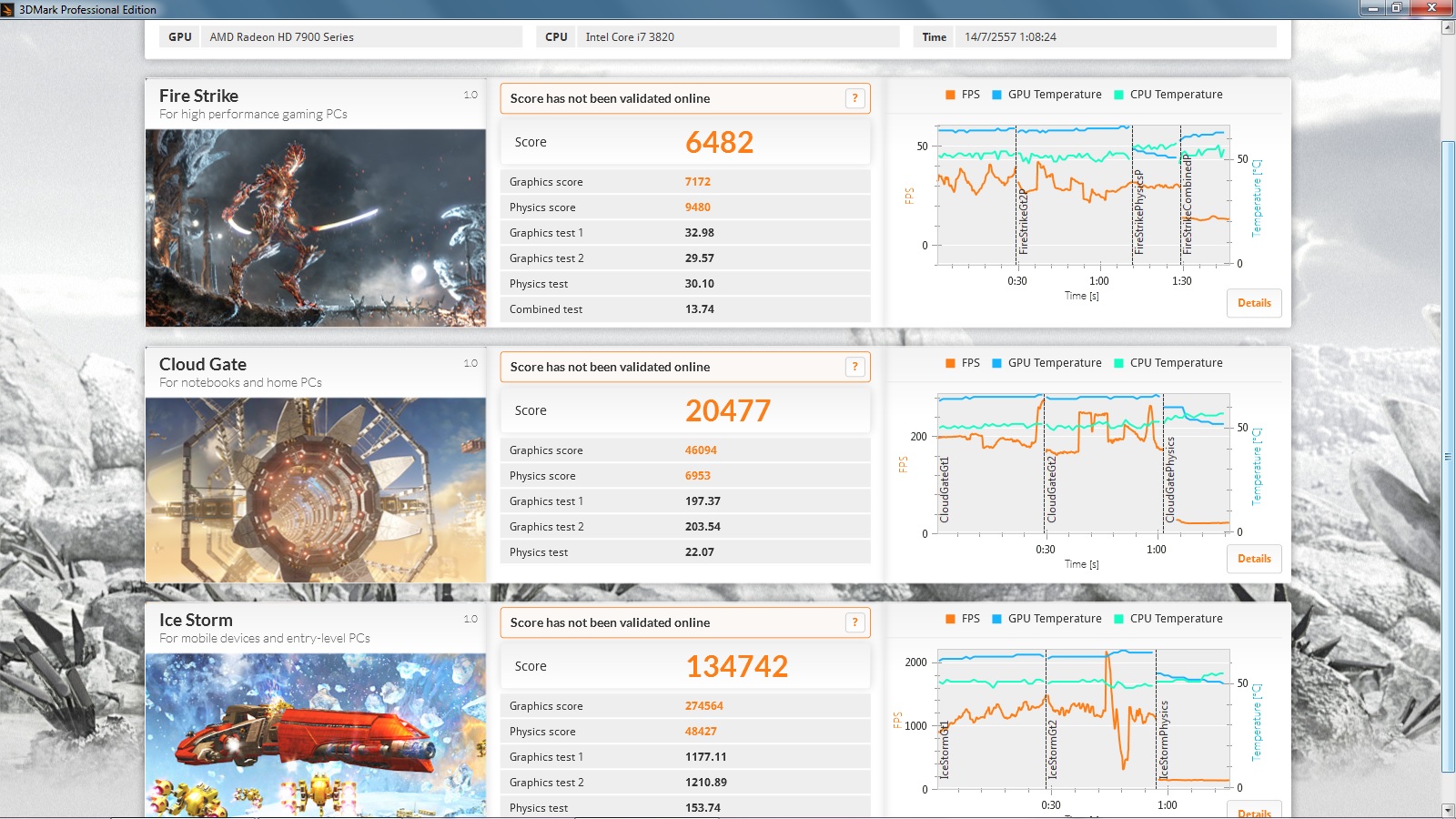Click the Cloud Gate score 20477
The height and width of the screenshot is (819, 1456).
(x=728, y=410)
